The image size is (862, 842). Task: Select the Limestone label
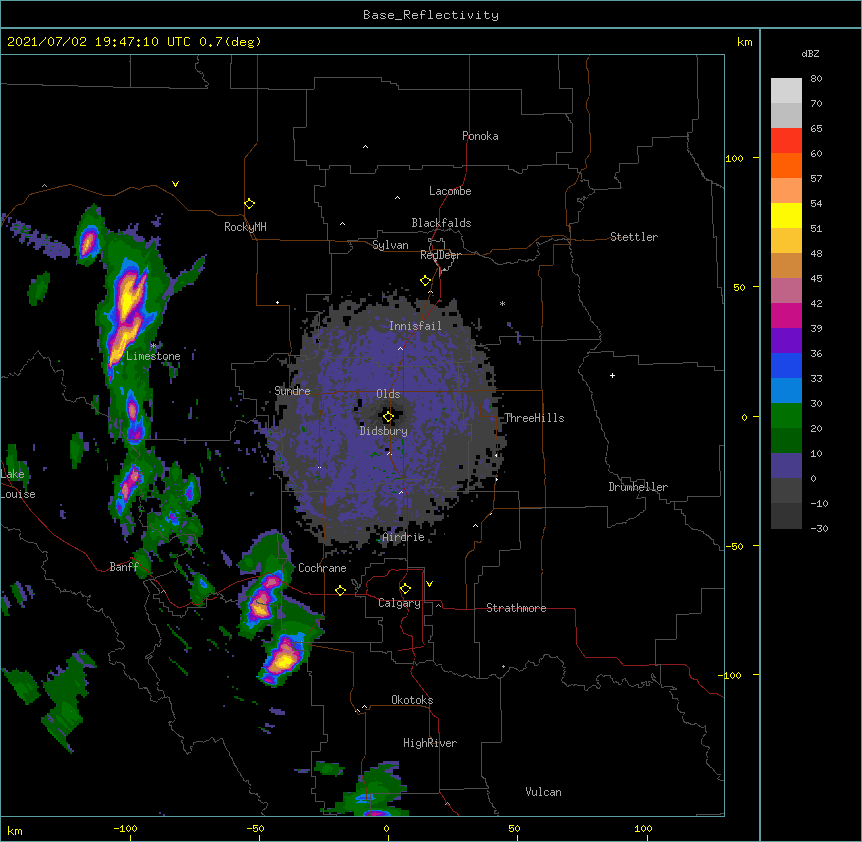[153, 356]
